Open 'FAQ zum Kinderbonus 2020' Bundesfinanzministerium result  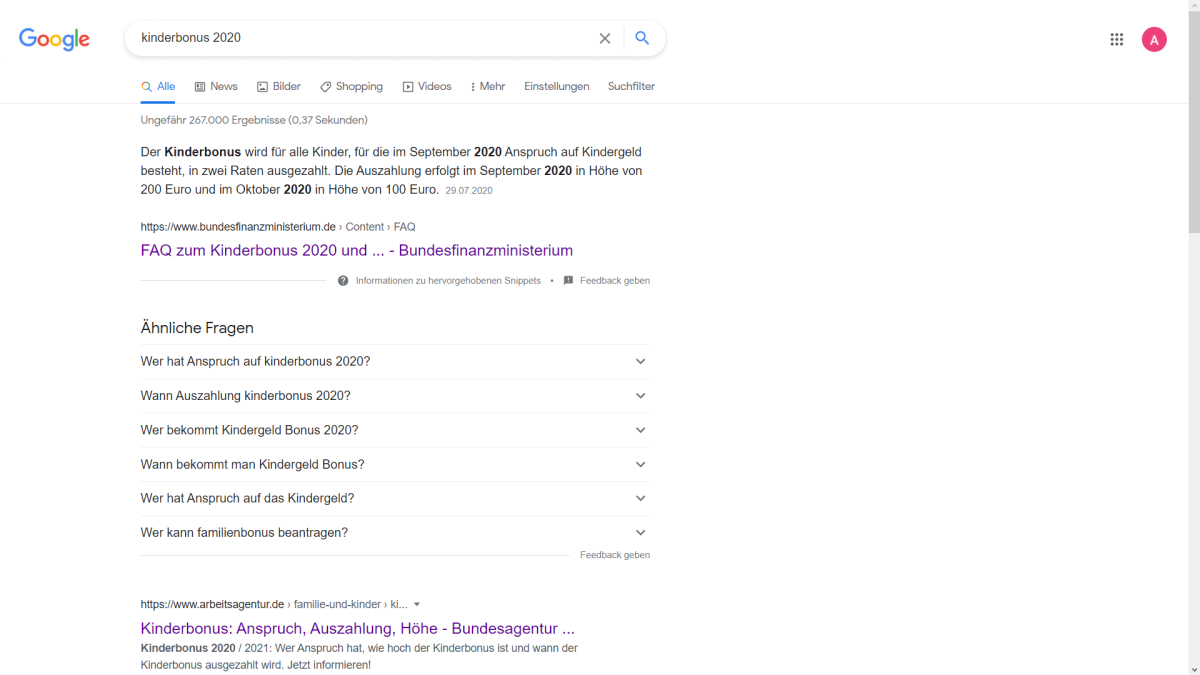357,250
